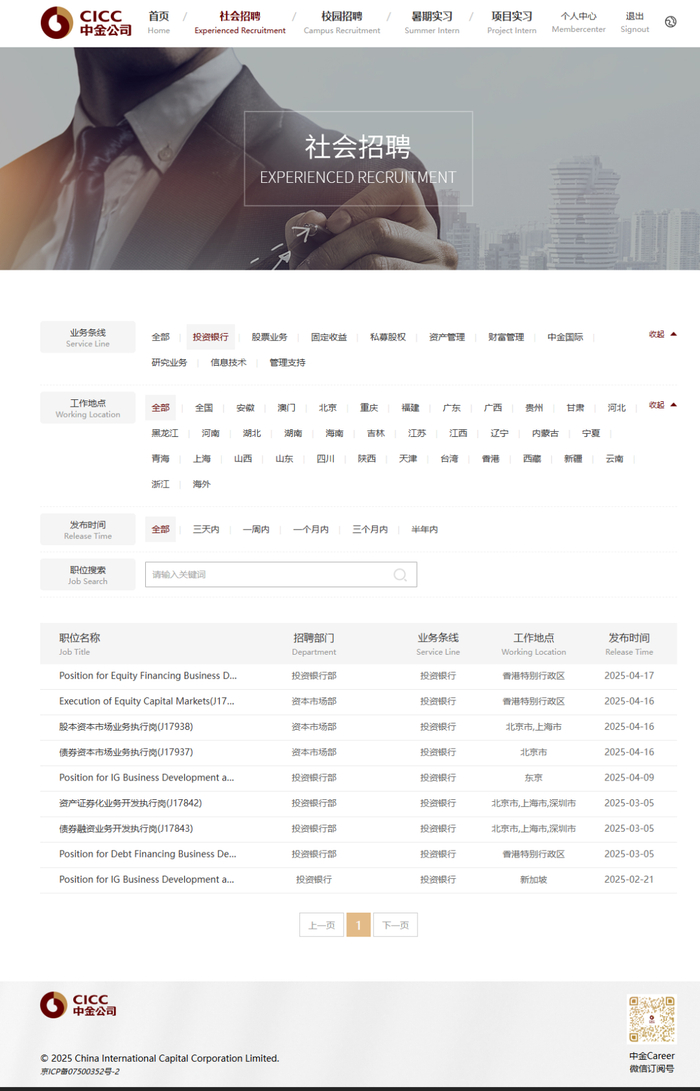Choose 北京 working location

(328, 408)
